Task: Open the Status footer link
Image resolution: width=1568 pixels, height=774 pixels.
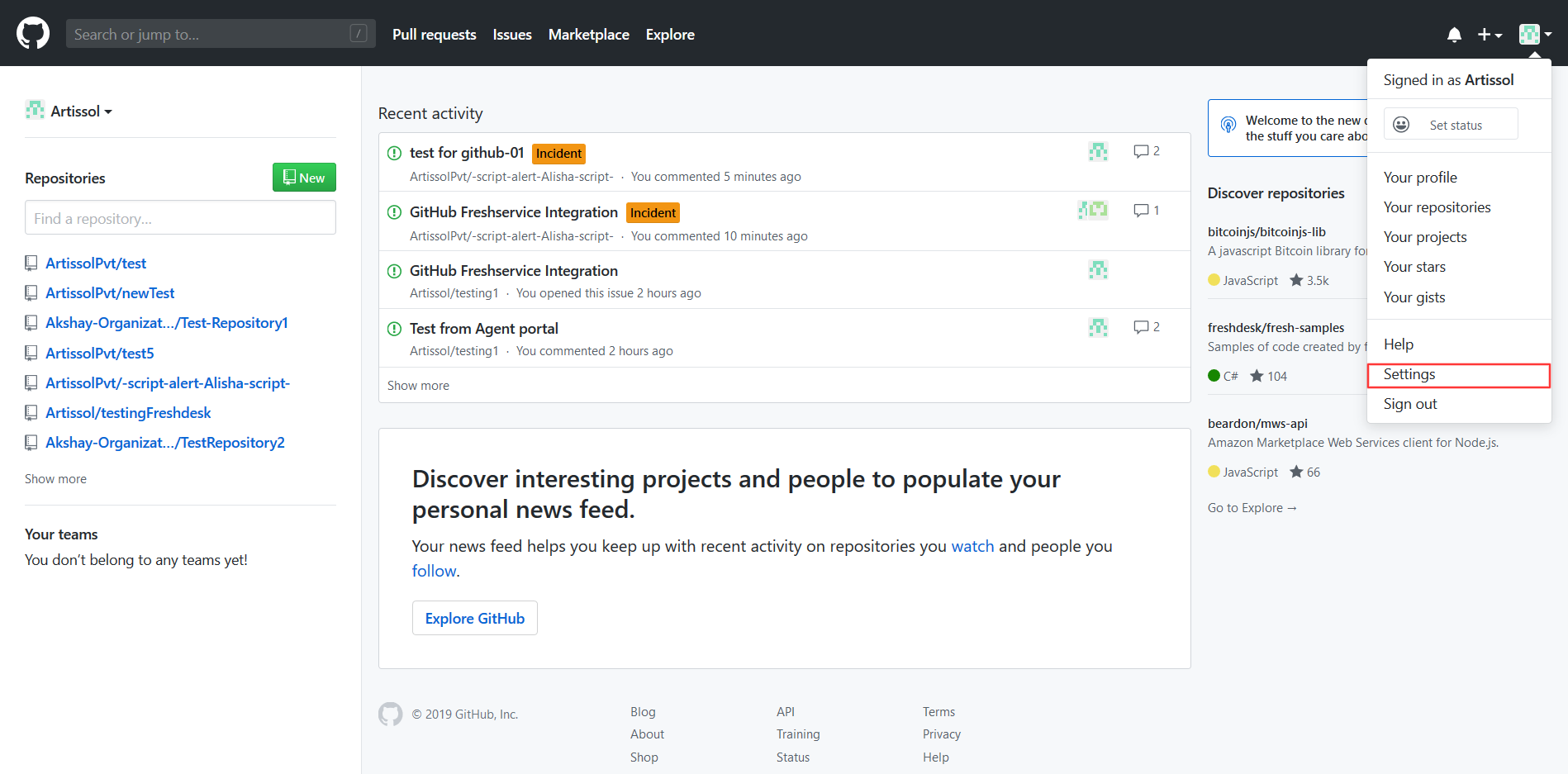Action: 793,757
